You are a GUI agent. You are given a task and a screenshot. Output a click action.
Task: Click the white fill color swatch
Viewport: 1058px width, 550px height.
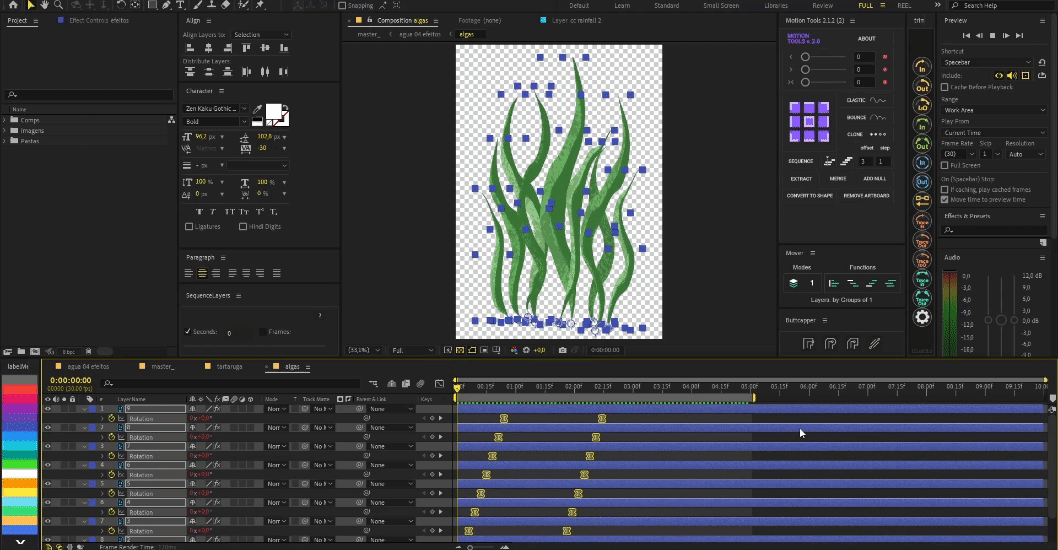(x=273, y=111)
